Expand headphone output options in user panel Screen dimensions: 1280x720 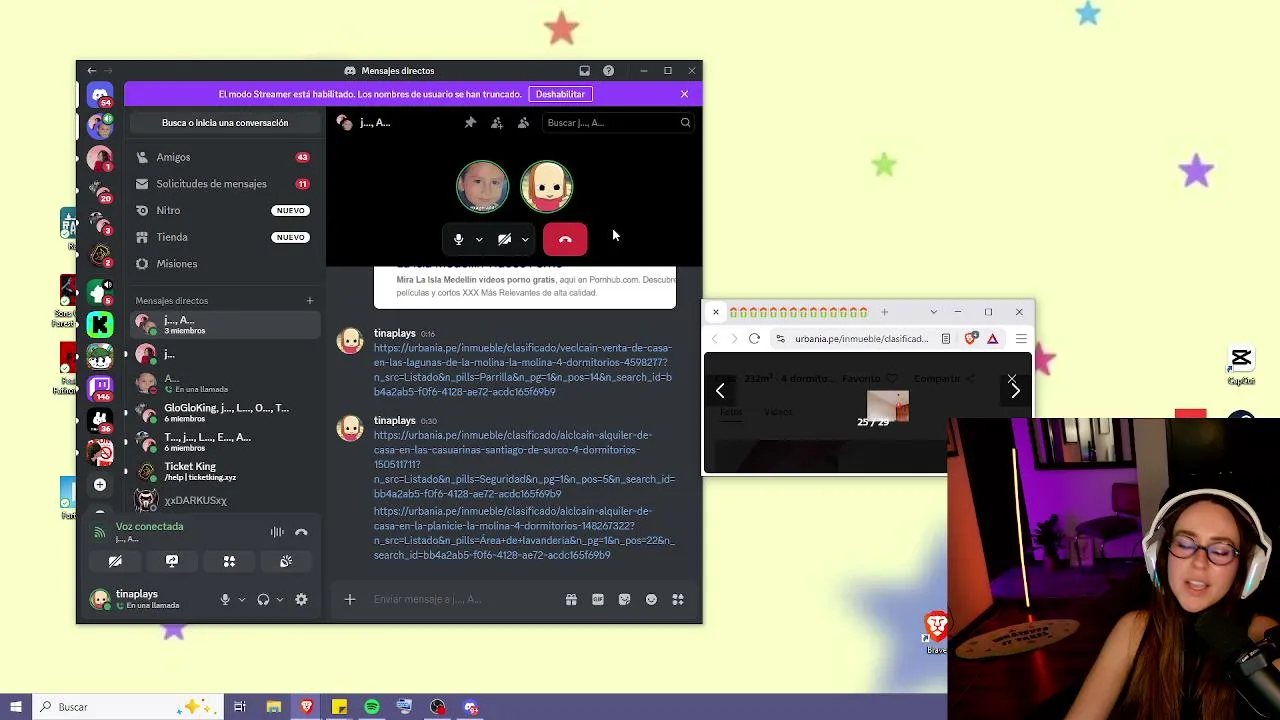[279, 600]
